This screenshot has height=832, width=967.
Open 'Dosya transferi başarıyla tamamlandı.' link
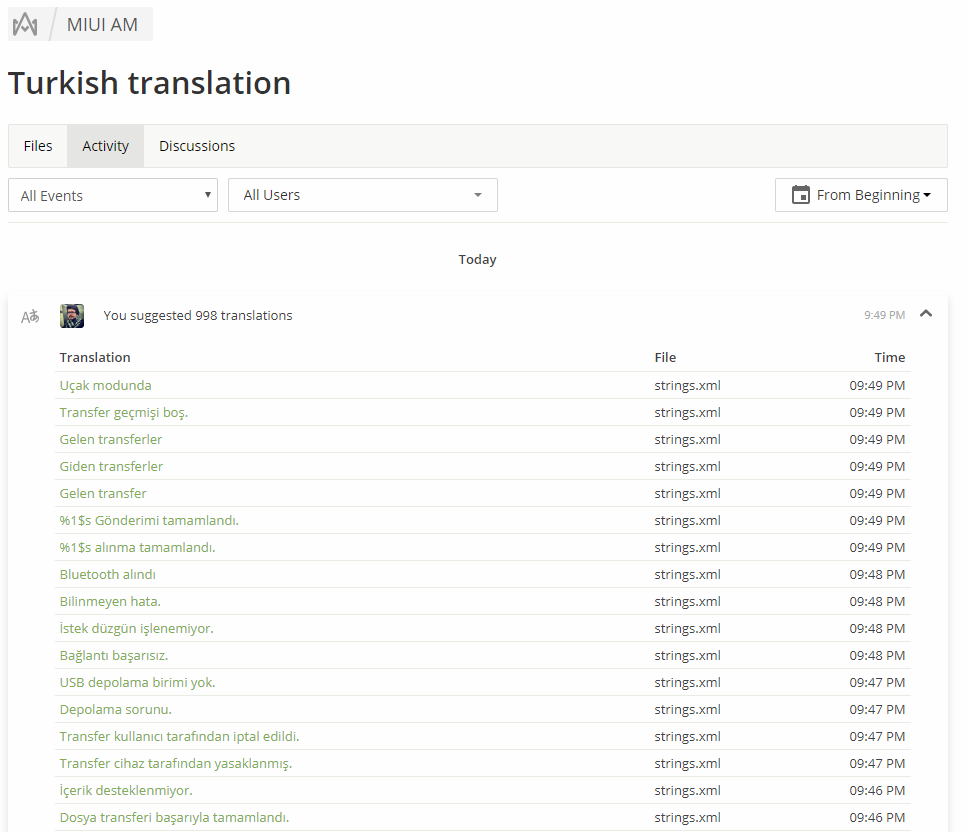click(x=175, y=818)
